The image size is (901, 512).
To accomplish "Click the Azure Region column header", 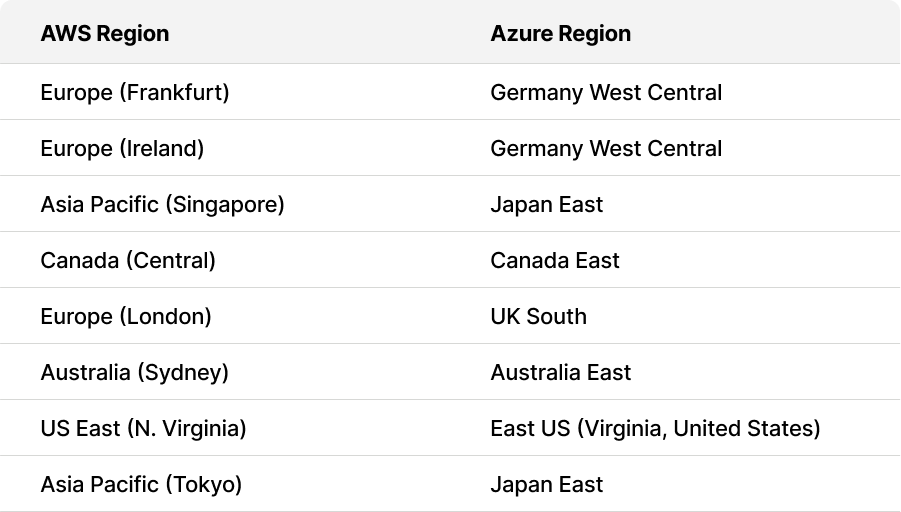I will pos(560,33).
